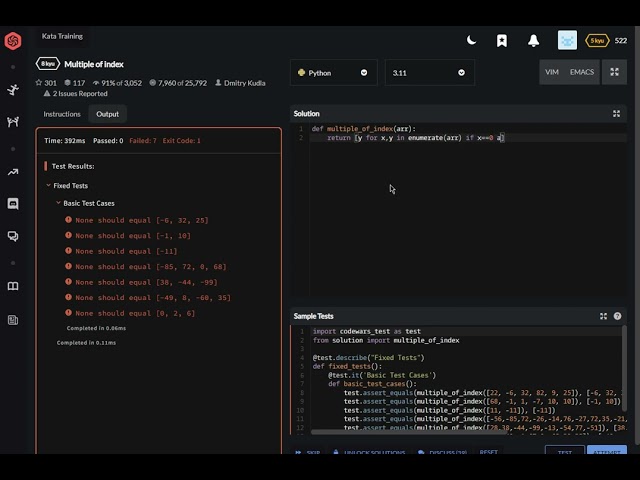Open the Discussions speech-bubbles sidebar icon
The height and width of the screenshot is (480, 640).
click(x=13, y=236)
